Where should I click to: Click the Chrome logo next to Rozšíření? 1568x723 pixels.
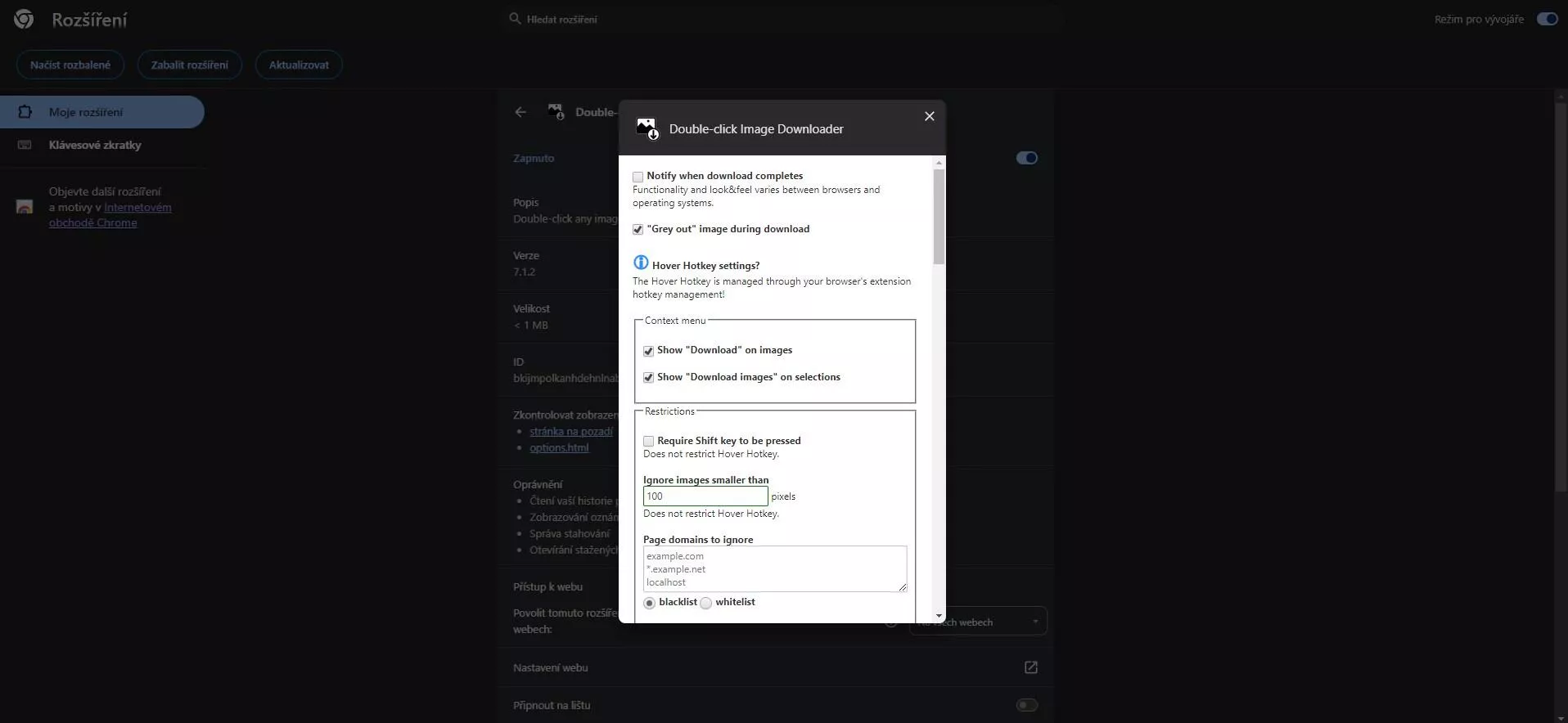pyautogui.click(x=24, y=19)
